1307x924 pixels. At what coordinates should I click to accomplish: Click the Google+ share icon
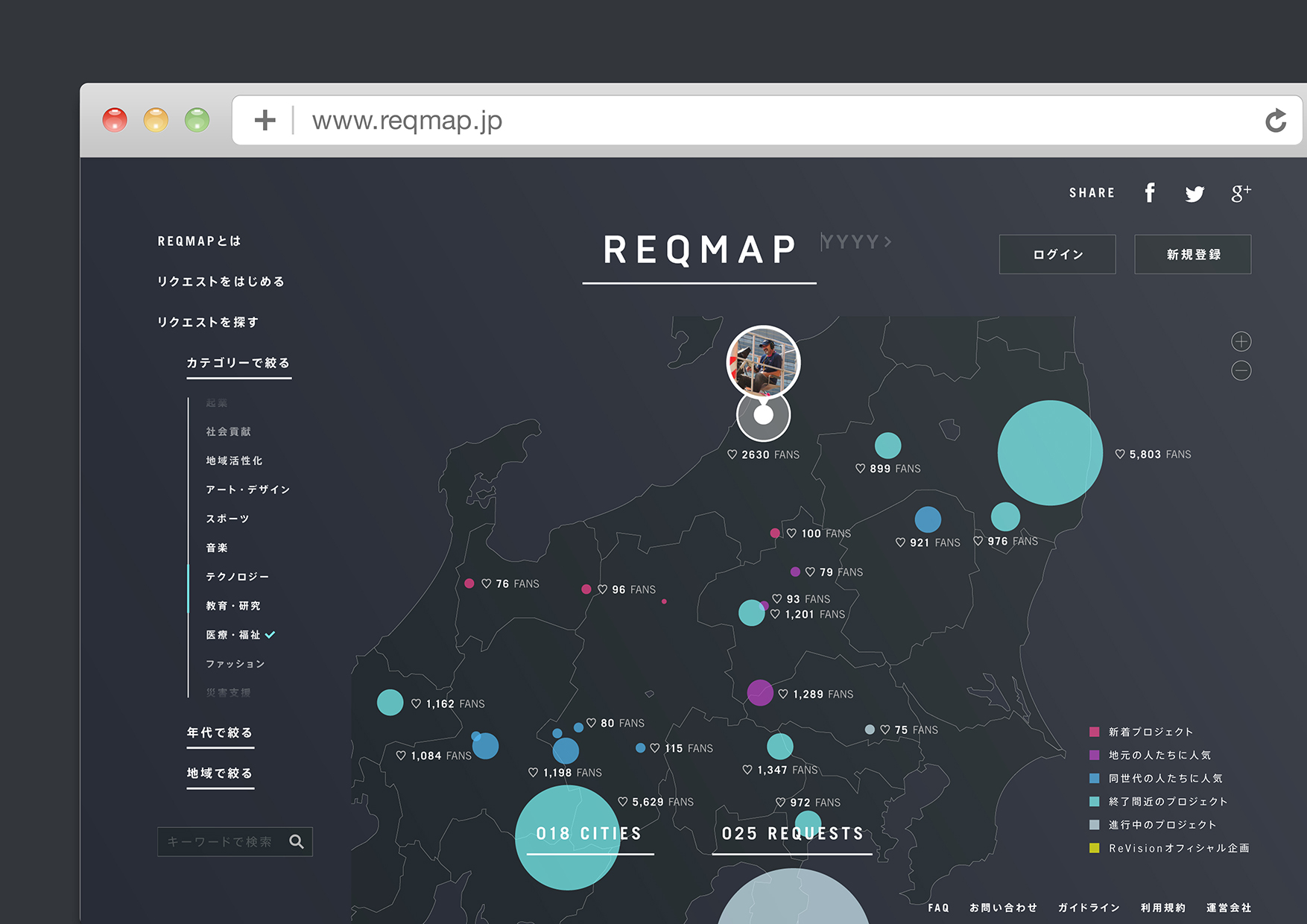[x=1241, y=192]
